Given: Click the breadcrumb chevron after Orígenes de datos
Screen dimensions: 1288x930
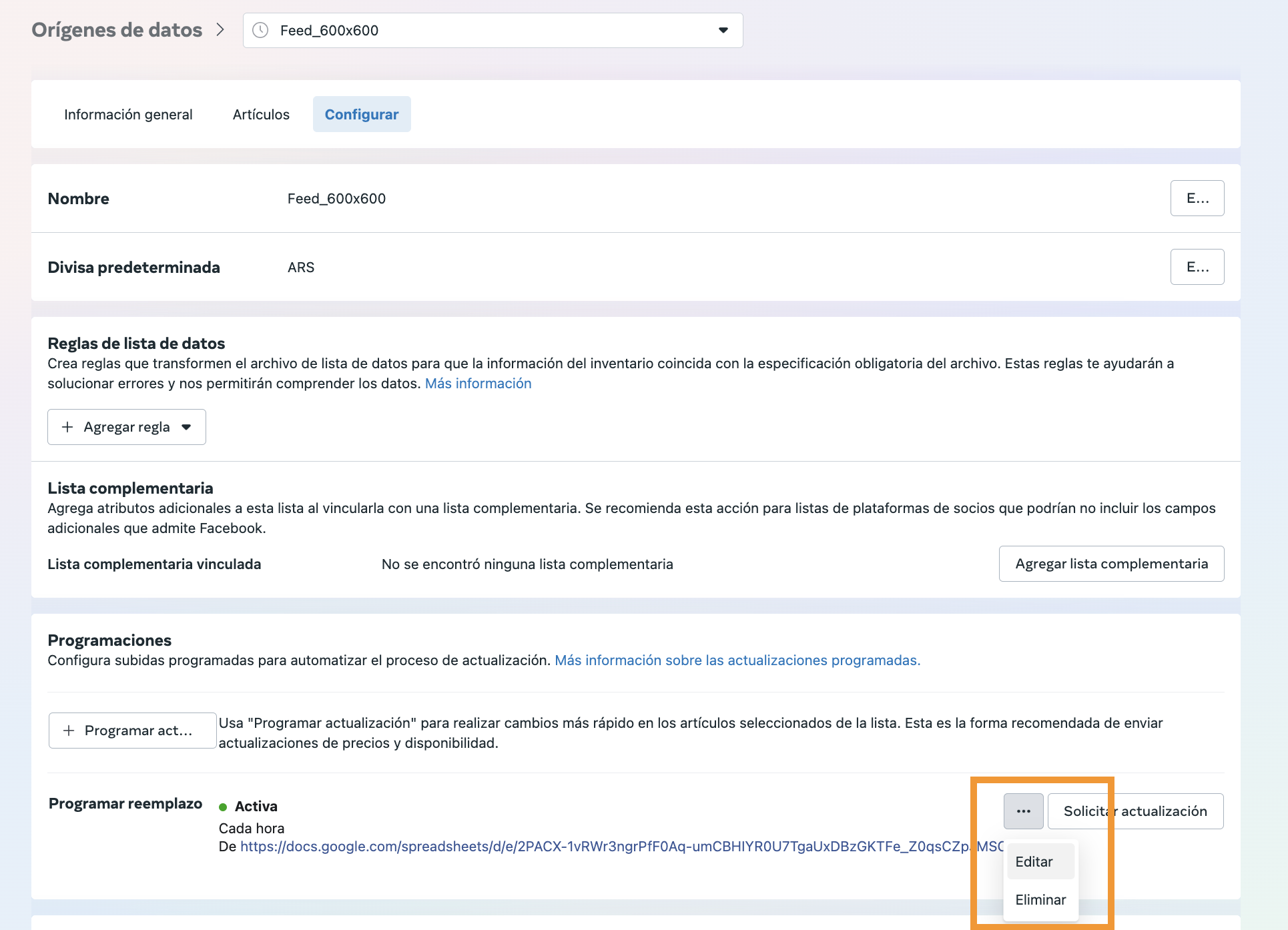Looking at the screenshot, I should pos(220,30).
